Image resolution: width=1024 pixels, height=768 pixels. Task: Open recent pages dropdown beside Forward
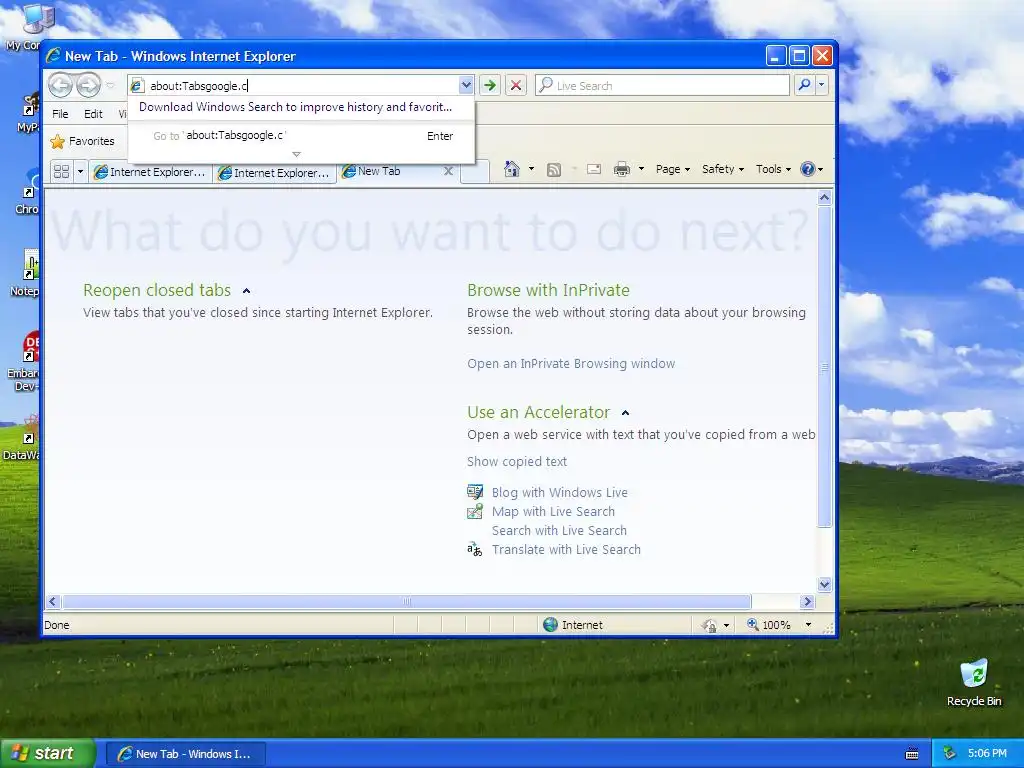pos(110,86)
